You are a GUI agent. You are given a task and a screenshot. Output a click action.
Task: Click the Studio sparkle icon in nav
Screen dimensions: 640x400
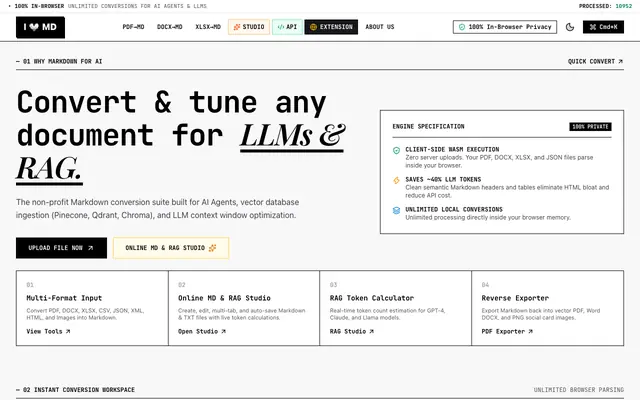coord(236,27)
